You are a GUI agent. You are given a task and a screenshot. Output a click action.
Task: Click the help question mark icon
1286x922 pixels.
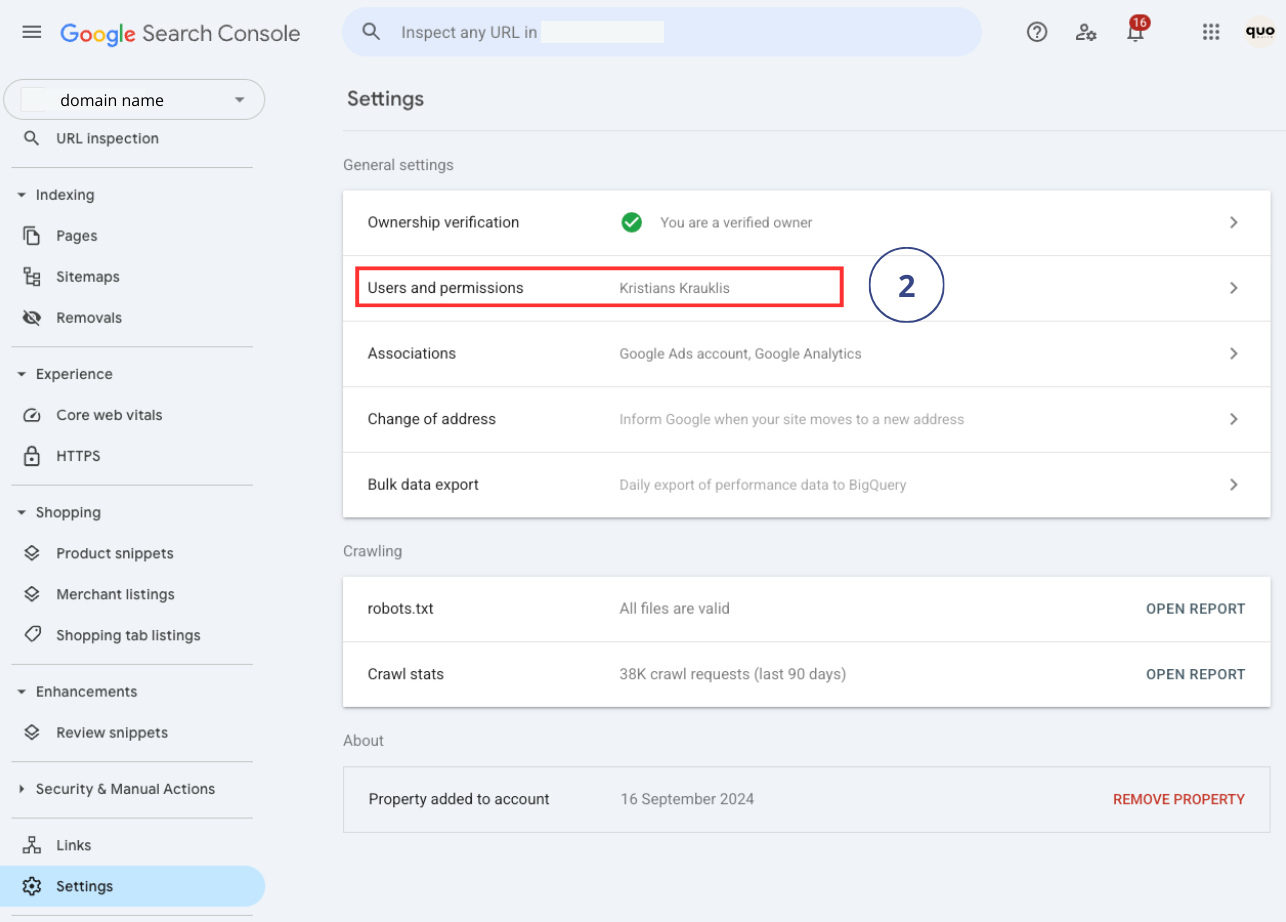pyautogui.click(x=1036, y=31)
